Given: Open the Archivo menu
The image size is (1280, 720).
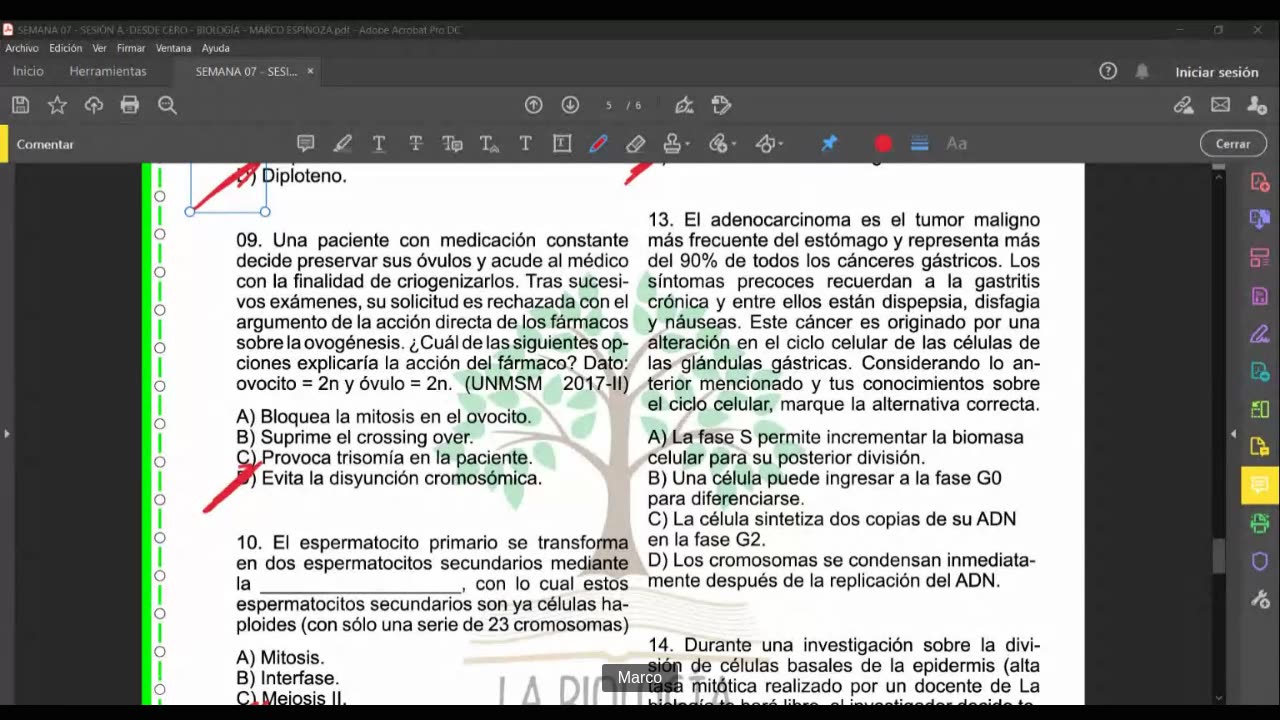Looking at the screenshot, I should coord(22,48).
